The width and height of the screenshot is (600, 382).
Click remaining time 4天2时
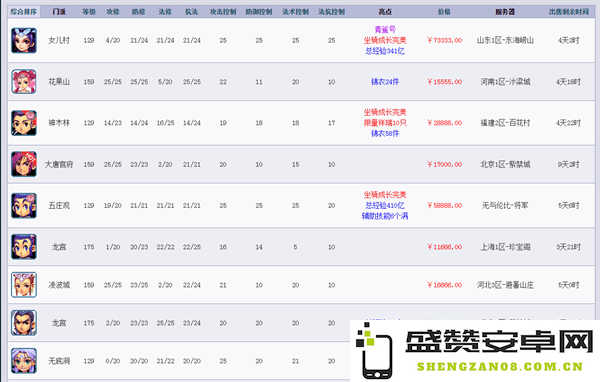[x=569, y=40]
